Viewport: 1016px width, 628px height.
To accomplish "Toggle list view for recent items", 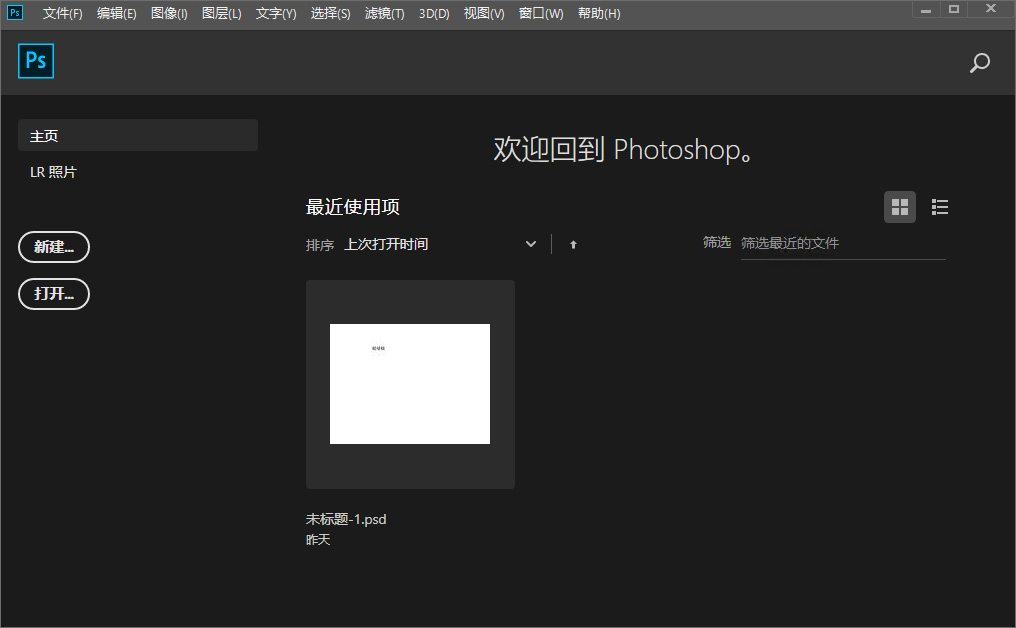I will (939, 207).
